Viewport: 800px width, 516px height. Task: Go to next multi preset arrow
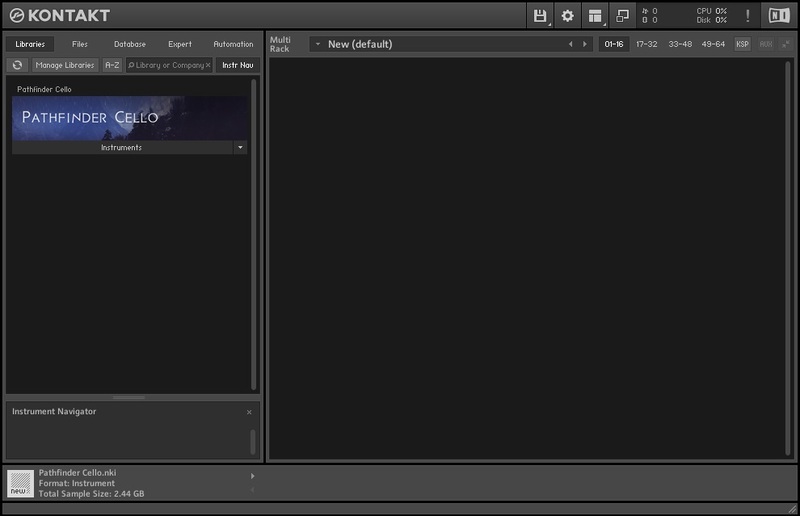pos(585,44)
